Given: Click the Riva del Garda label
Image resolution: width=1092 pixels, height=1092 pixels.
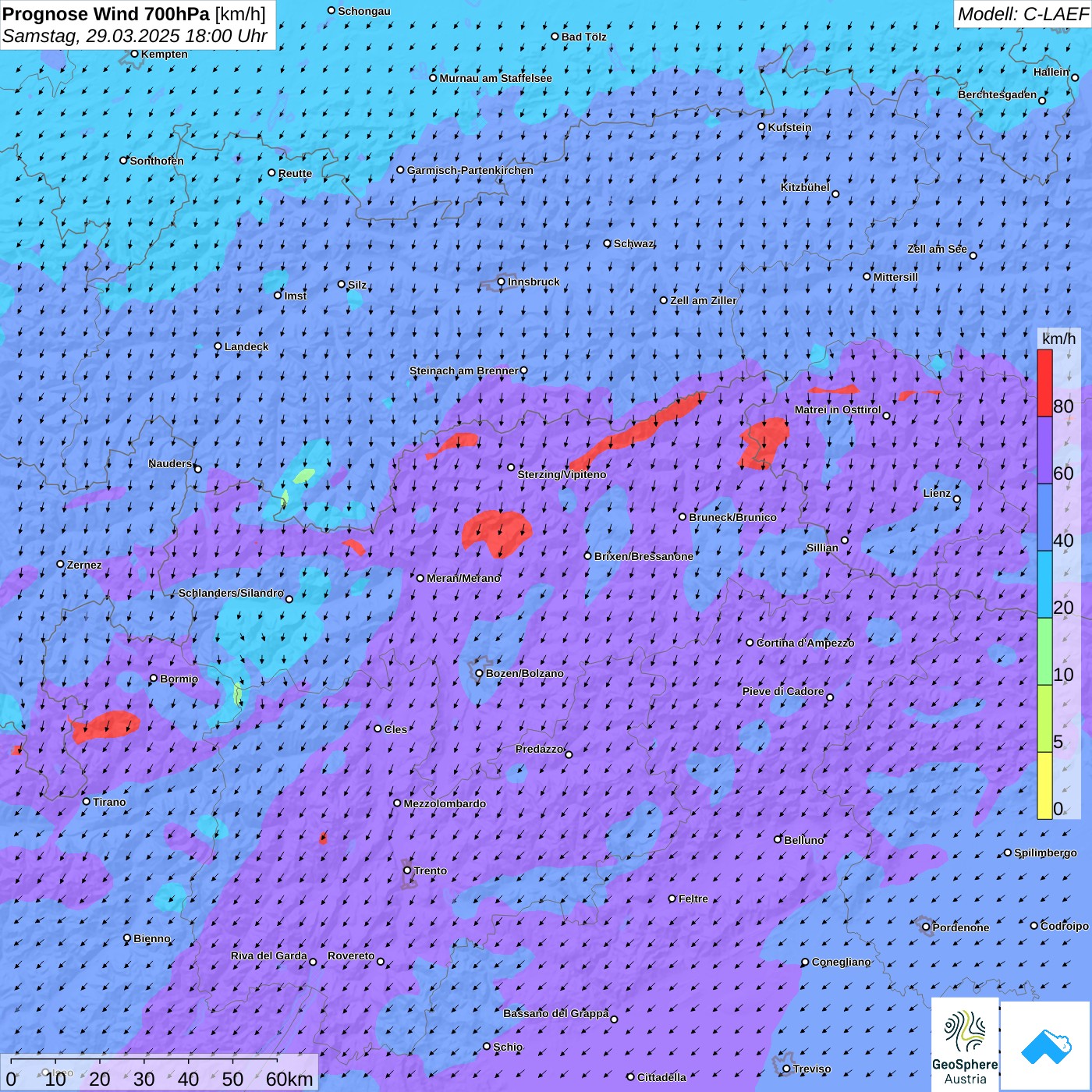Looking at the screenshot, I should pyautogui.click(x=269, y=955).
